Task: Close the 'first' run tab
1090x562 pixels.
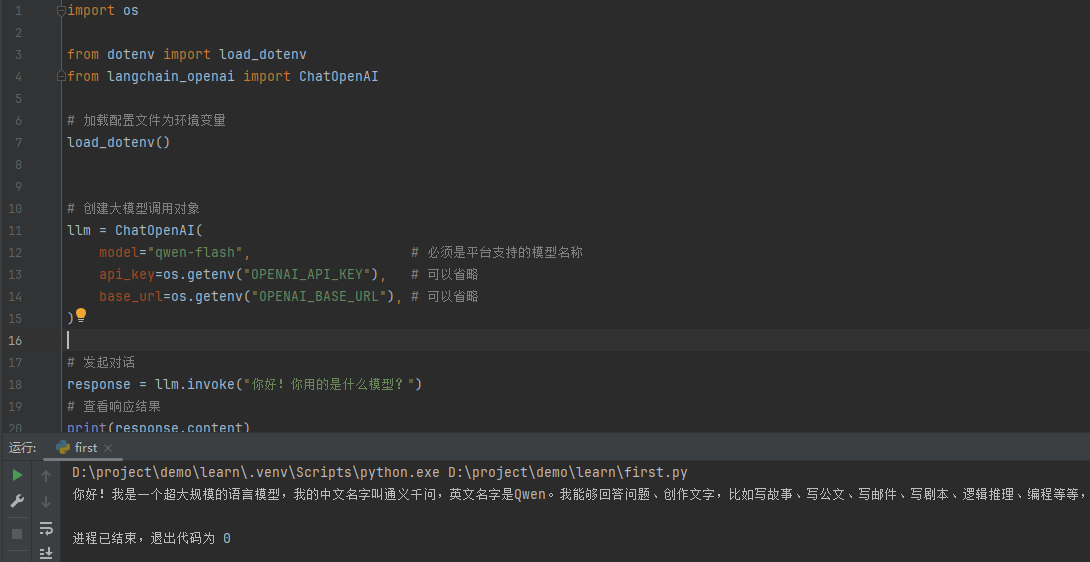Action: pyautogui.click(x=108, y=448)
